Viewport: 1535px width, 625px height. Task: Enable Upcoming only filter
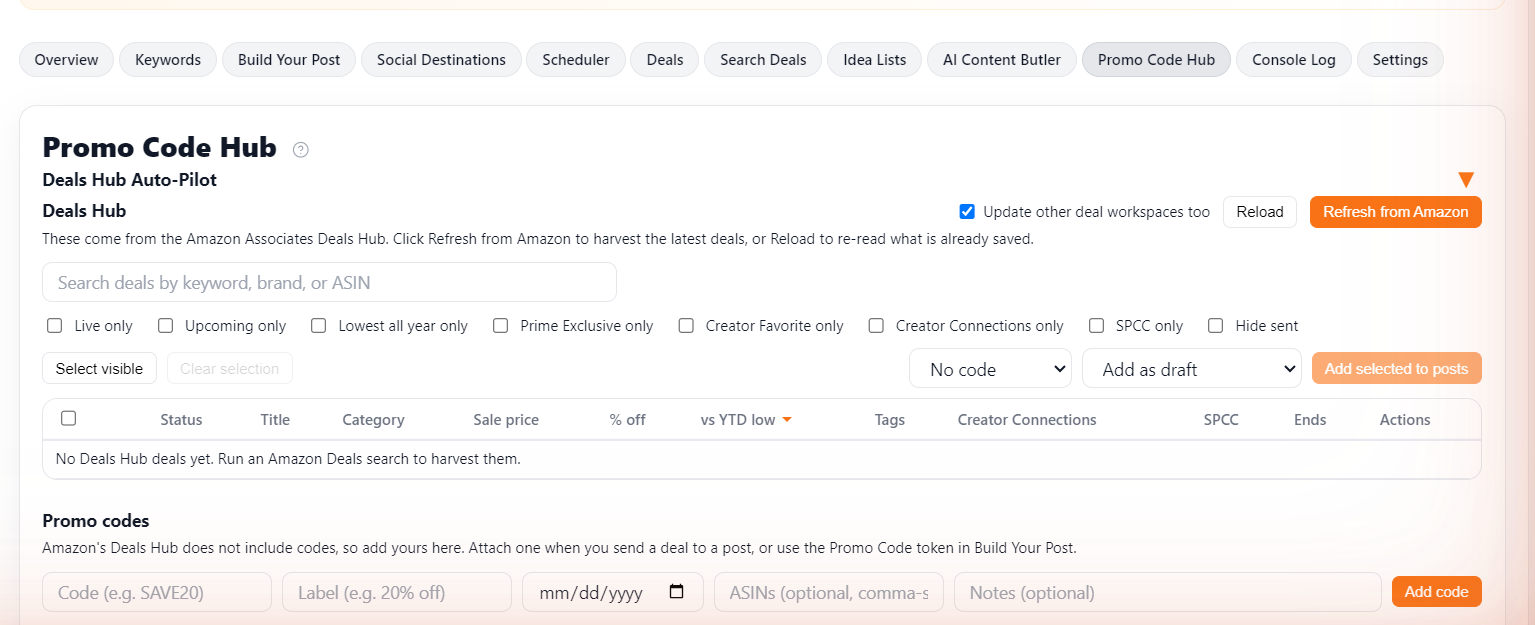pyautogui.click(x=166, y=325)
